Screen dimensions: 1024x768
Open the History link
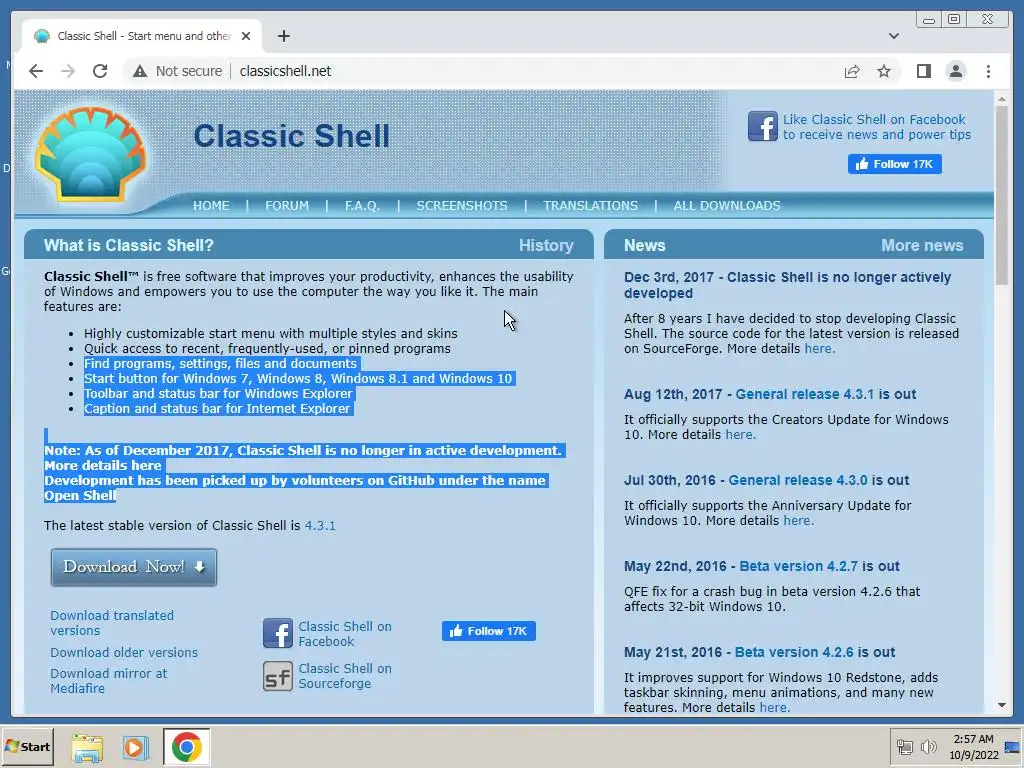click(546, 246)
